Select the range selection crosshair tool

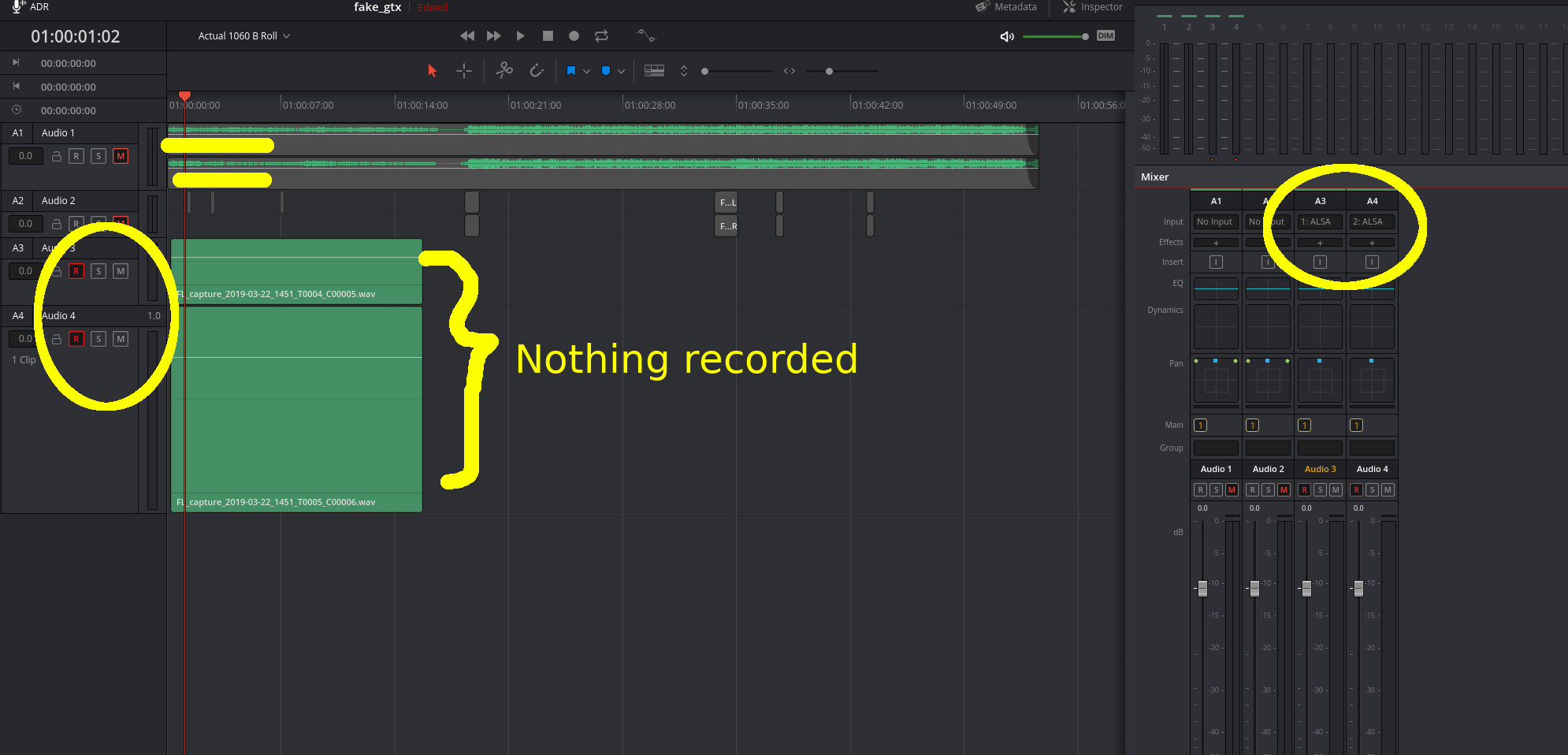(464, 71)
